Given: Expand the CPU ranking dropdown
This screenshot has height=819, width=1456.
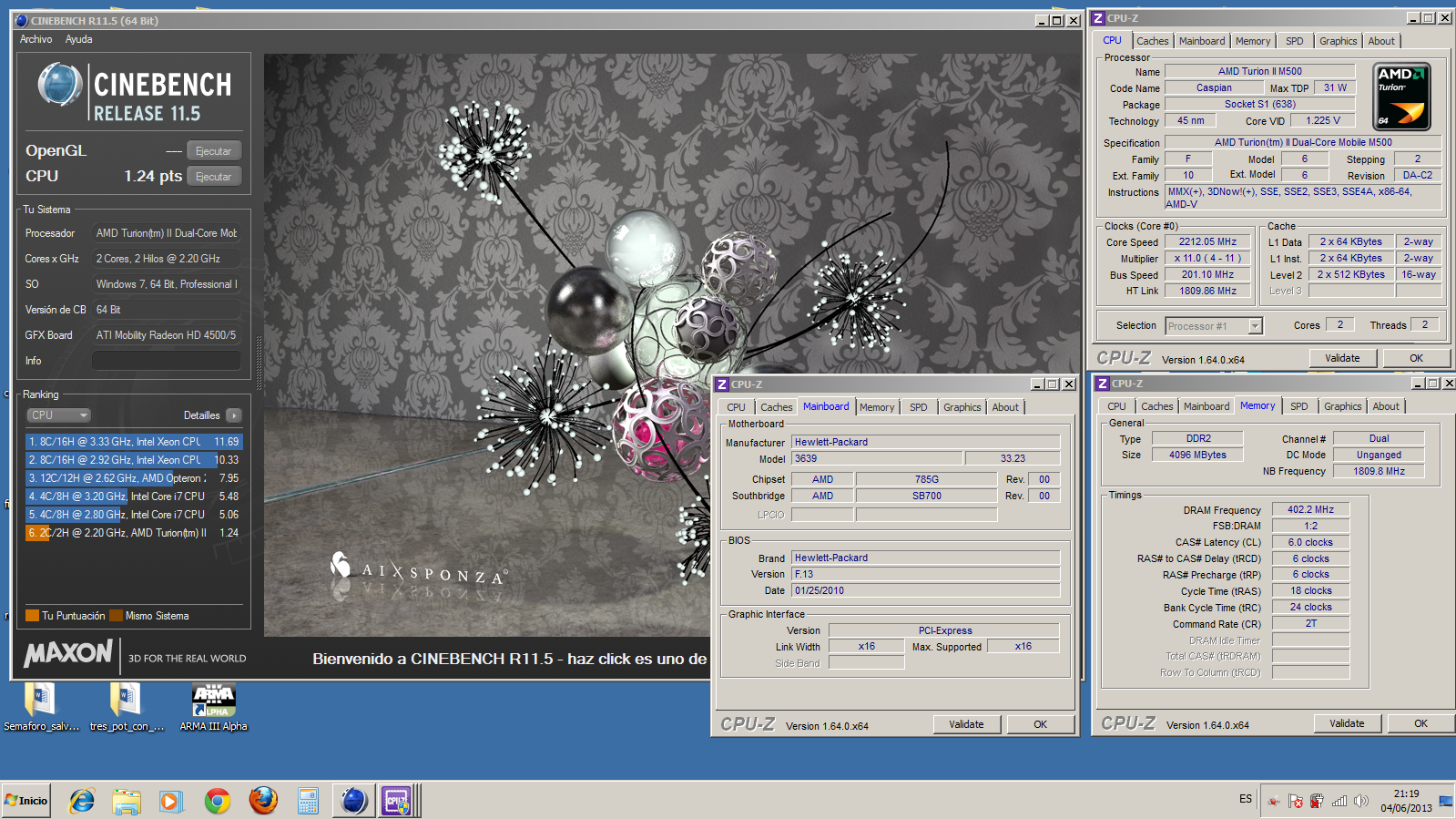Looking at the screenshot, I should point(59,415).
